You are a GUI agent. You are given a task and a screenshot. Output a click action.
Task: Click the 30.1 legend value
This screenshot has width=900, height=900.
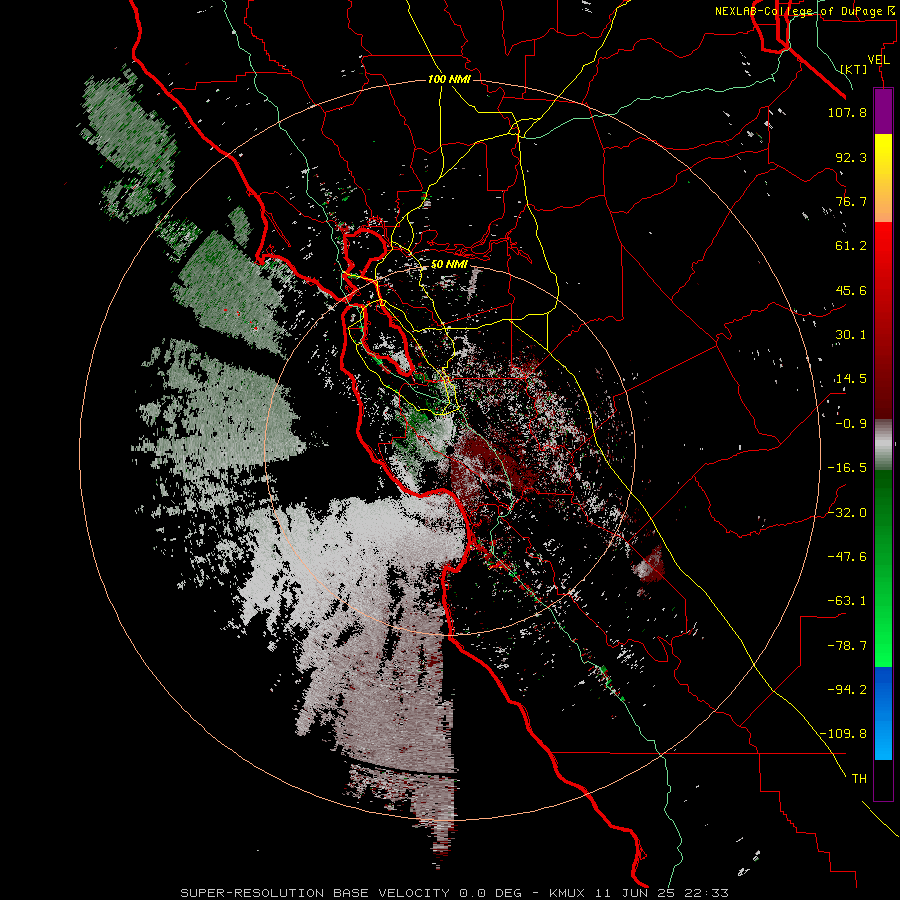click(x=851, y=335)
